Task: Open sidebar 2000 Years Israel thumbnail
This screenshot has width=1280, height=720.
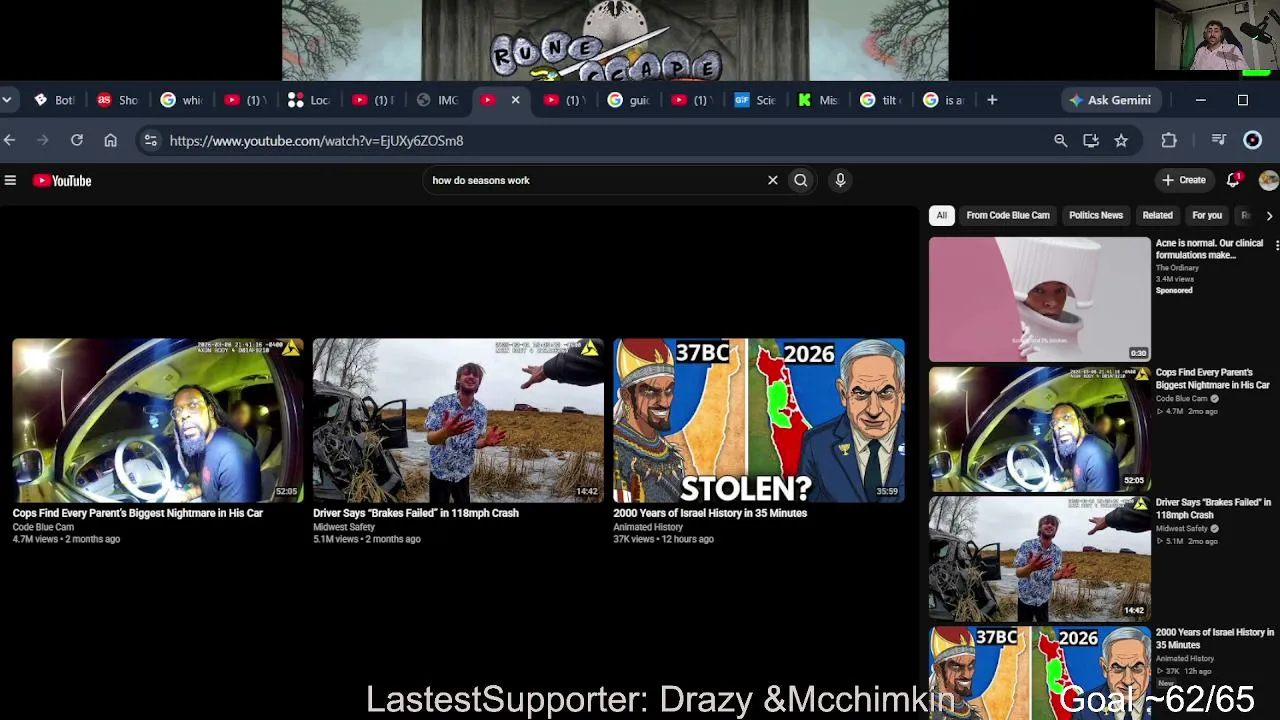Action: coord(1040,674)
